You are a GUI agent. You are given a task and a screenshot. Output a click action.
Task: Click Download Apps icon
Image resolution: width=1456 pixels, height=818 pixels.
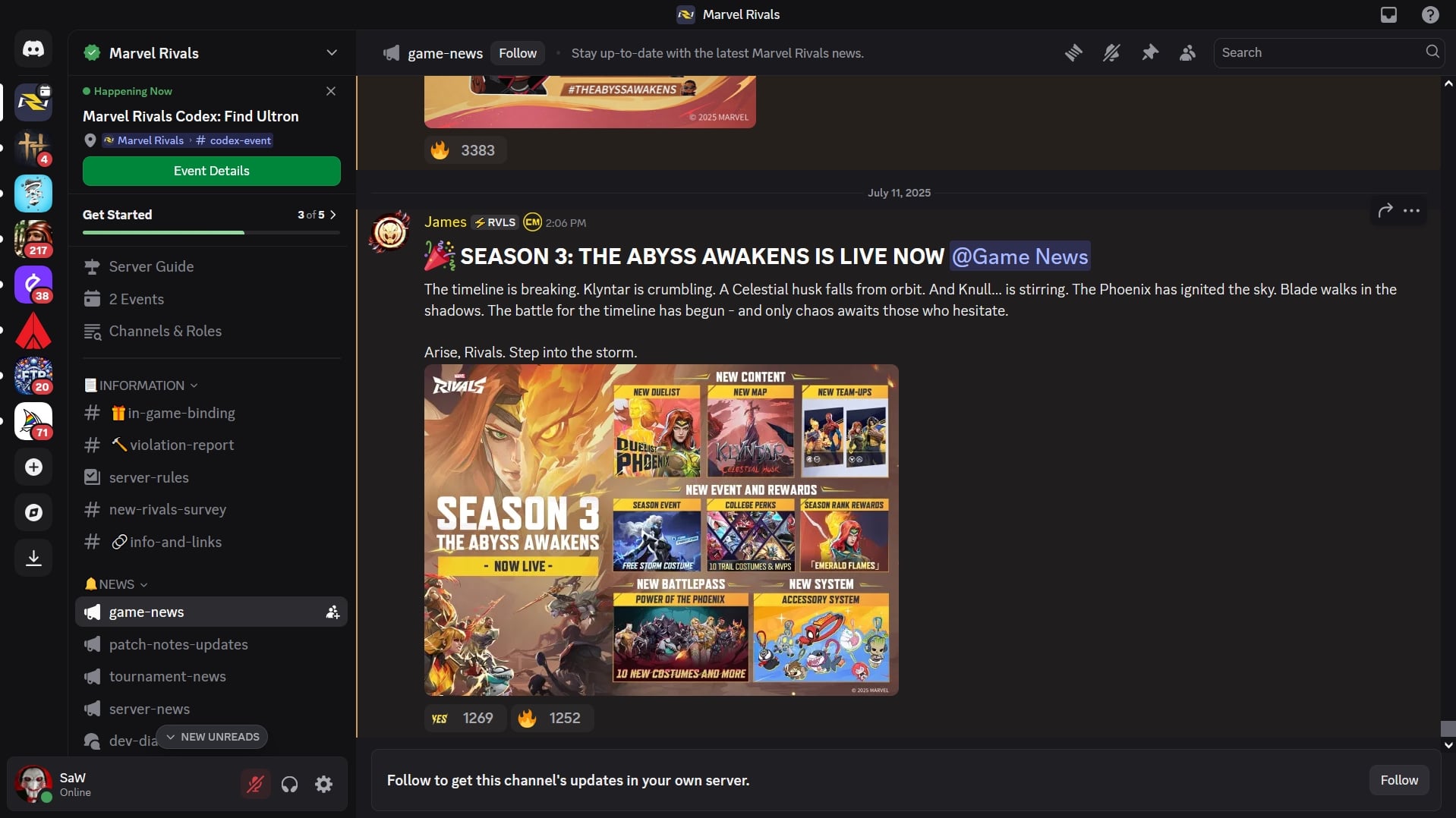coord(33,558)
